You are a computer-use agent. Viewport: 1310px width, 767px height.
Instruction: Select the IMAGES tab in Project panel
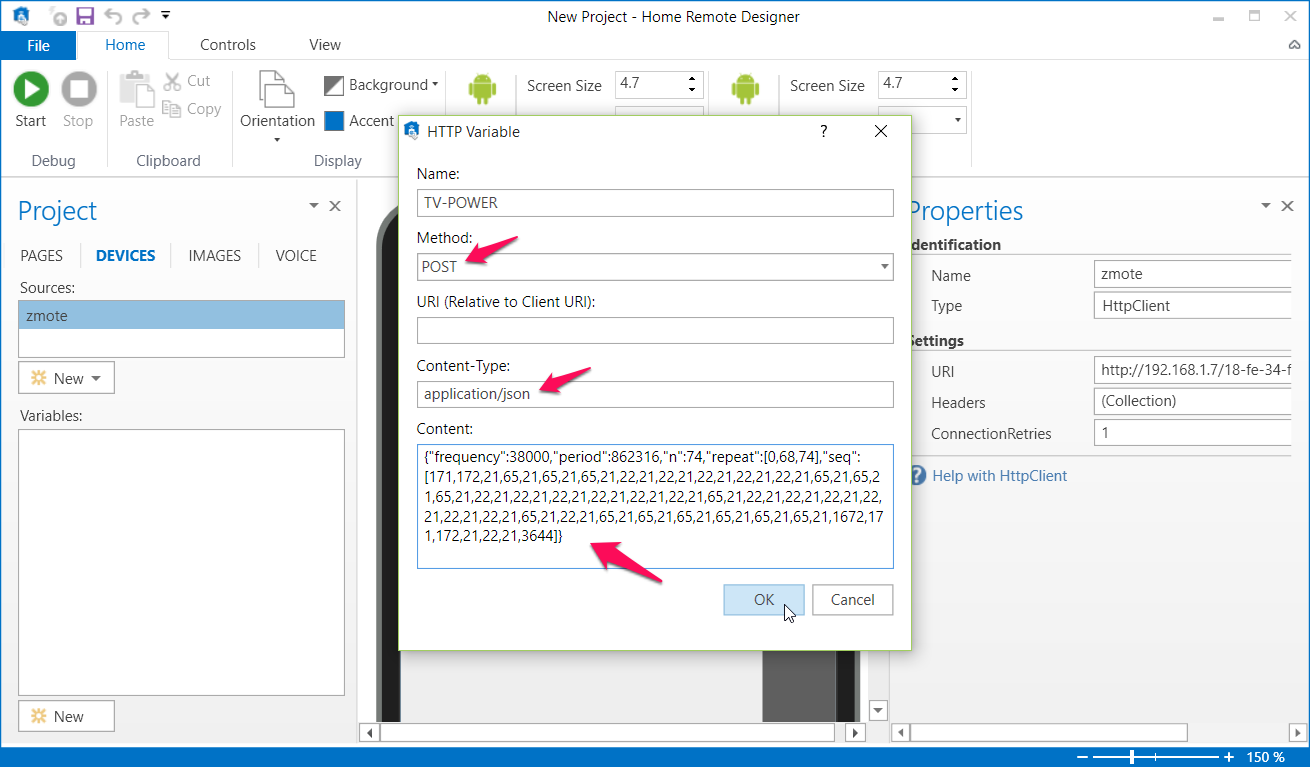pyautogui.click(x=214, y=255)
